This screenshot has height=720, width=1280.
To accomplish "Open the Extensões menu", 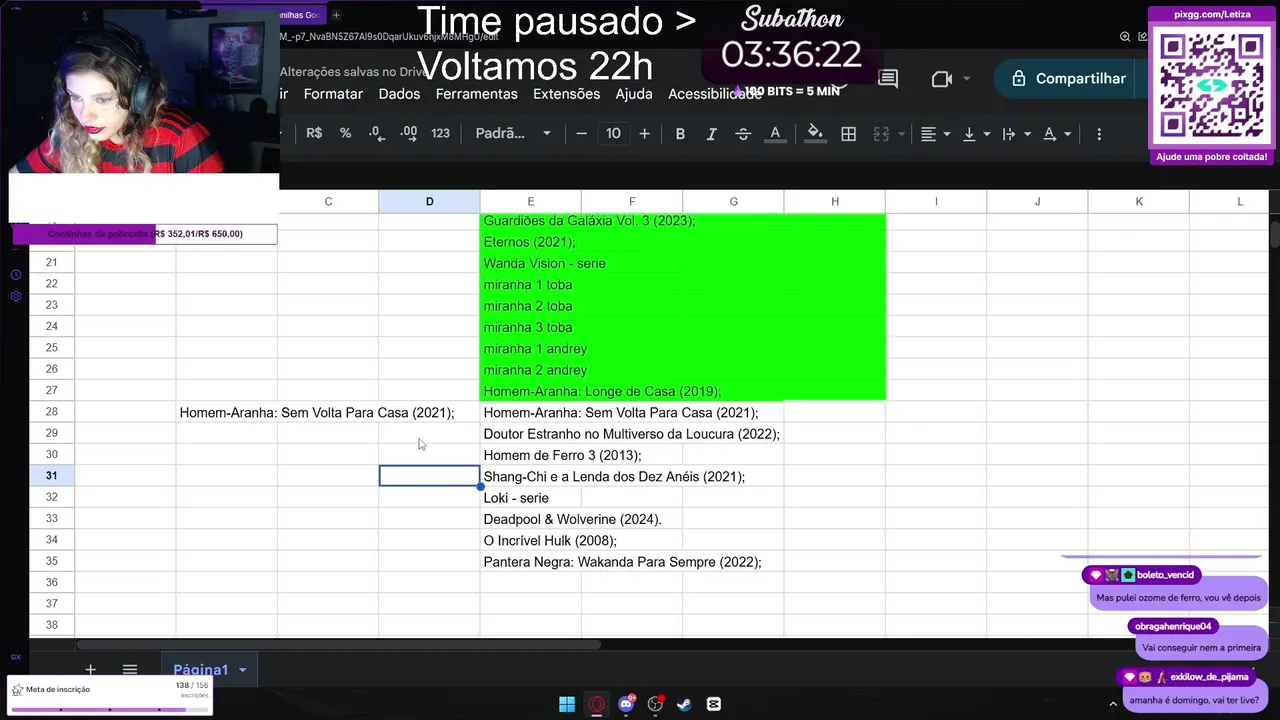I will (566, 93).
